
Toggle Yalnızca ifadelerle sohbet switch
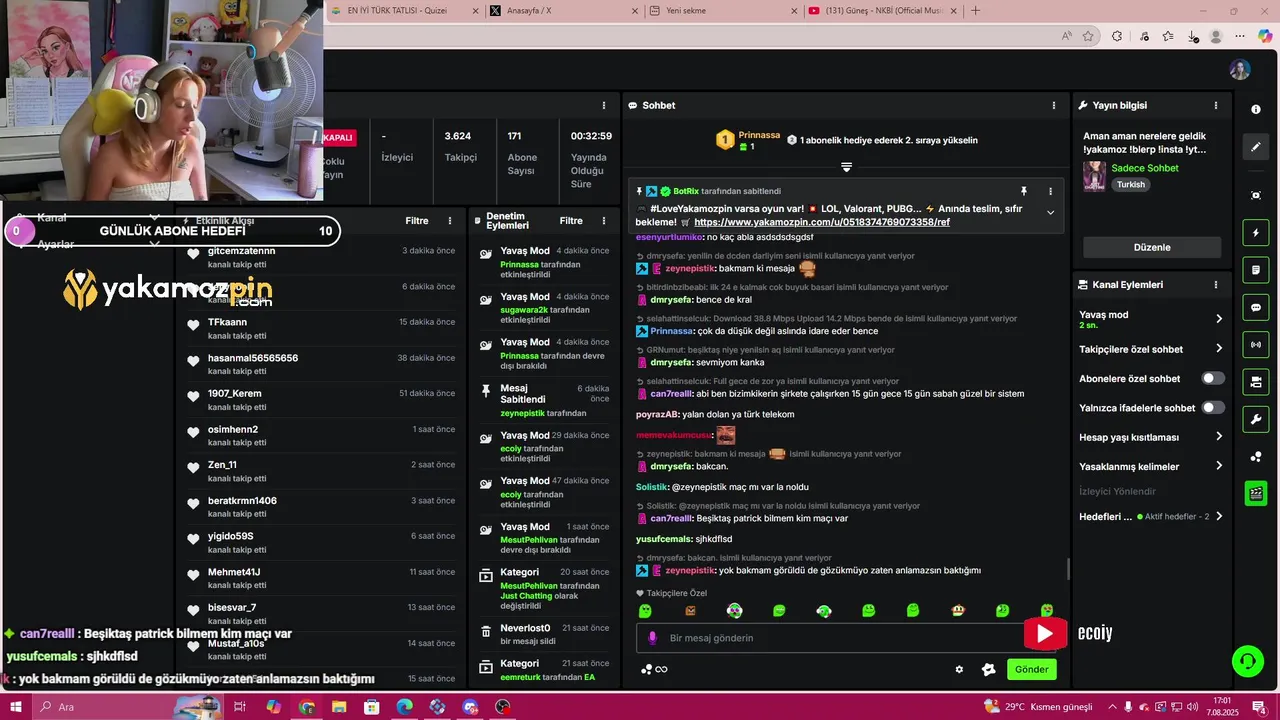point(1213,408)
